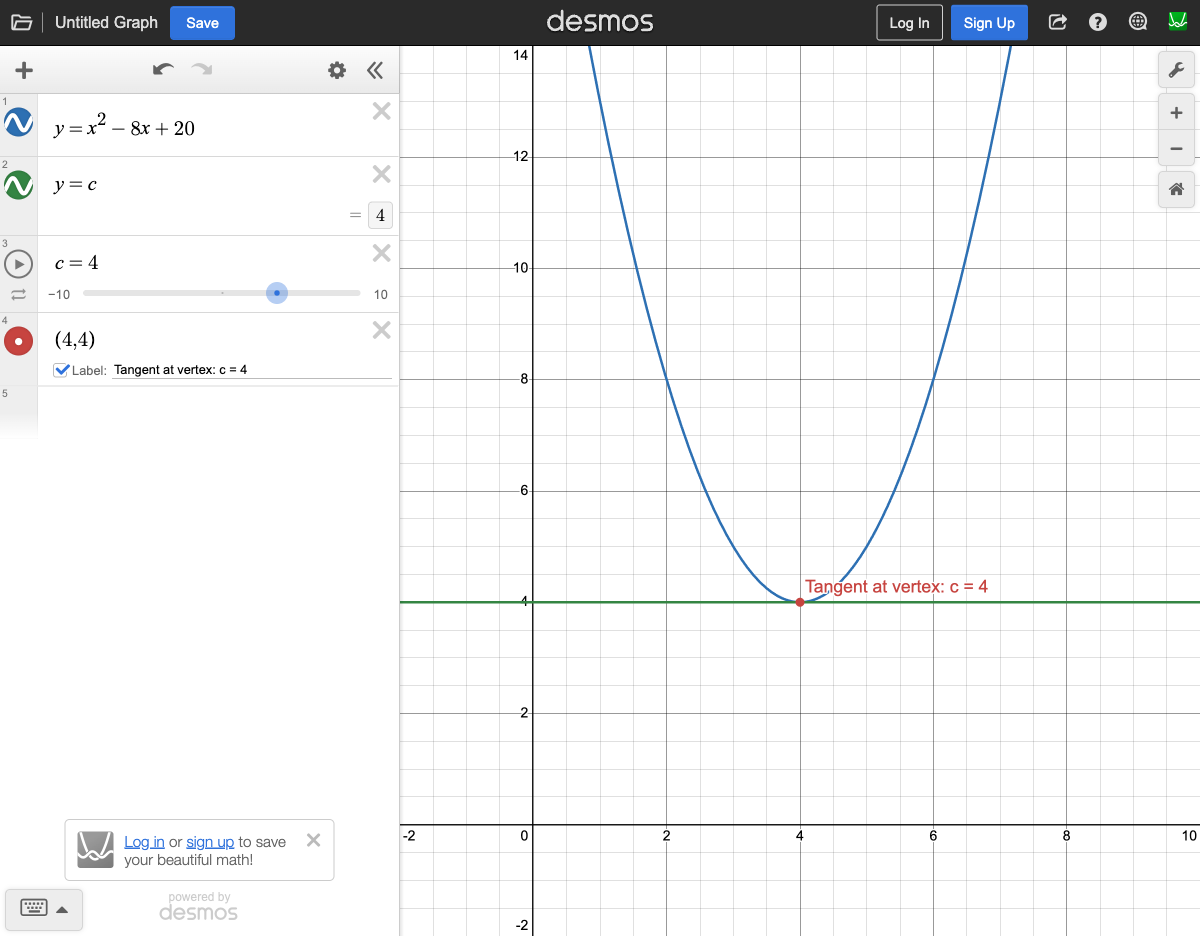The width and height of the screenshot is (1200, 936).
Task: Dismiss the save reminder banner
Action: [x=313, y=840]
